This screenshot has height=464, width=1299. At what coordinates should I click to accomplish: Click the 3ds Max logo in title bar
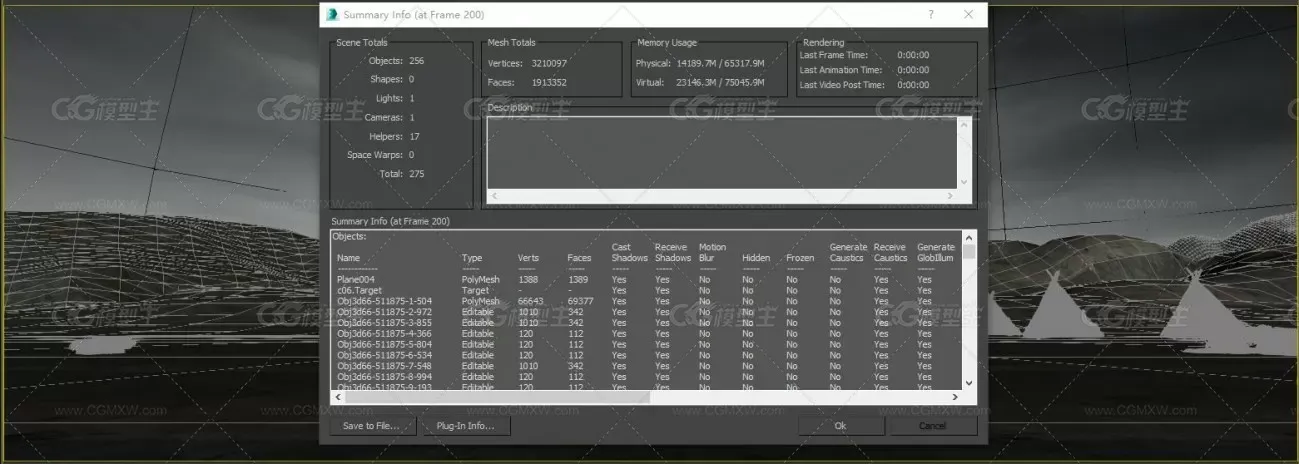332,14
